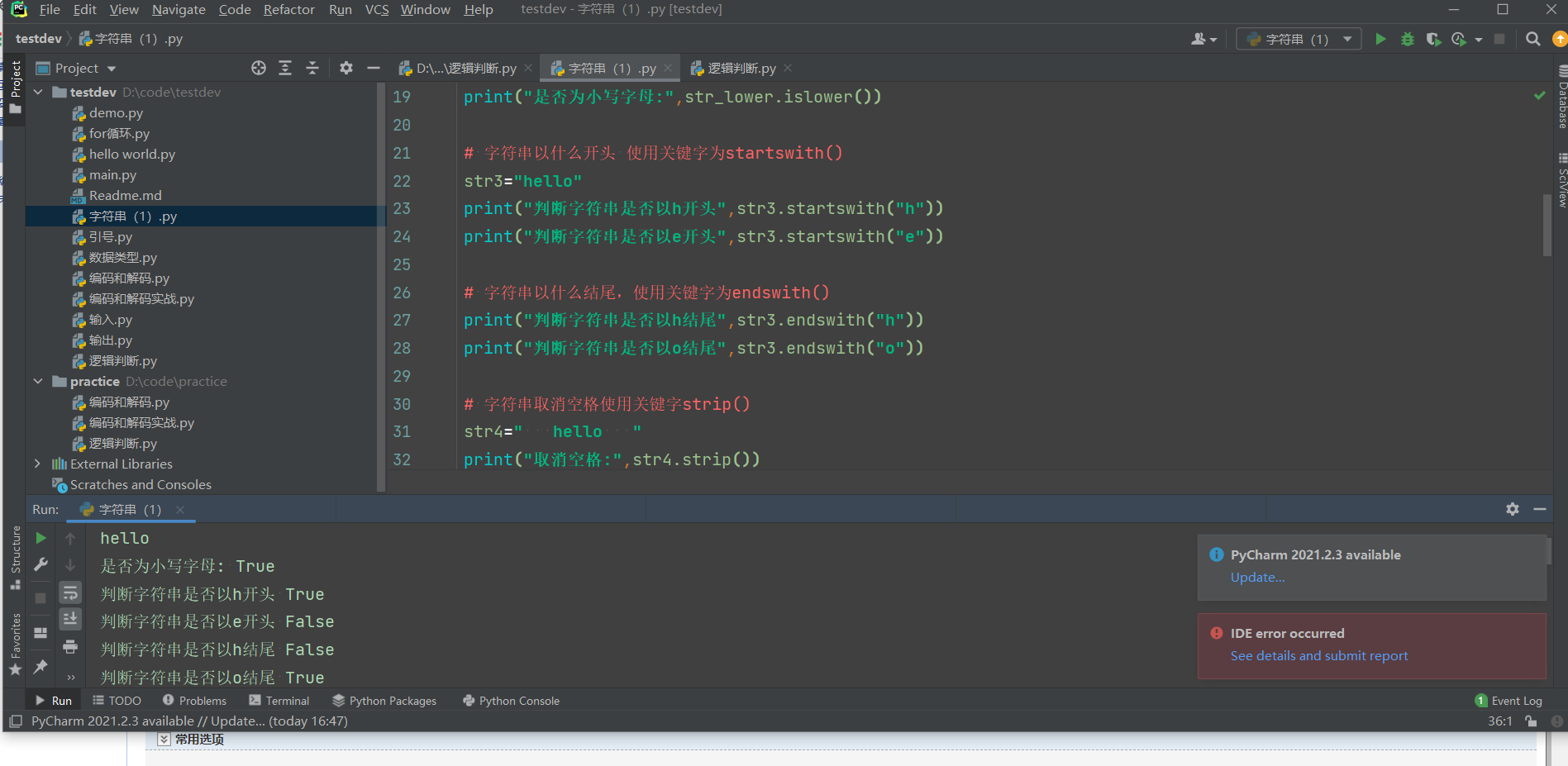Open the Refactor menu
Screen dimensions: 1568x766
click(288, 9)
